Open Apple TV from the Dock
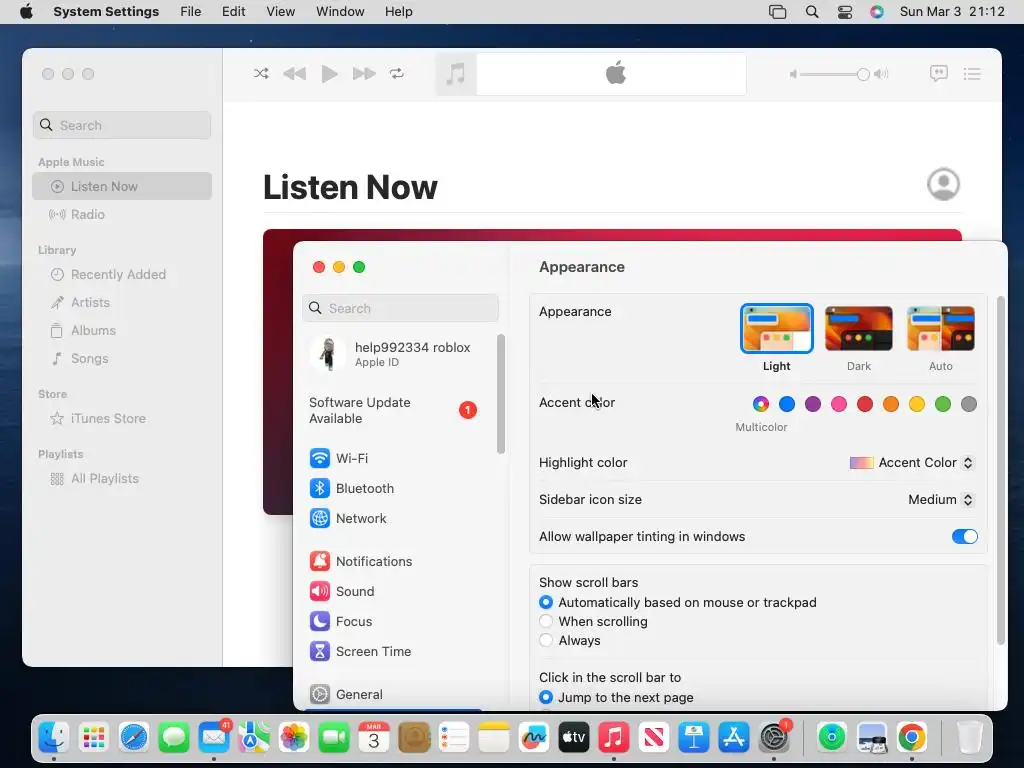The height and width of the screenshot is (768, 1024). tap(573, 737)
